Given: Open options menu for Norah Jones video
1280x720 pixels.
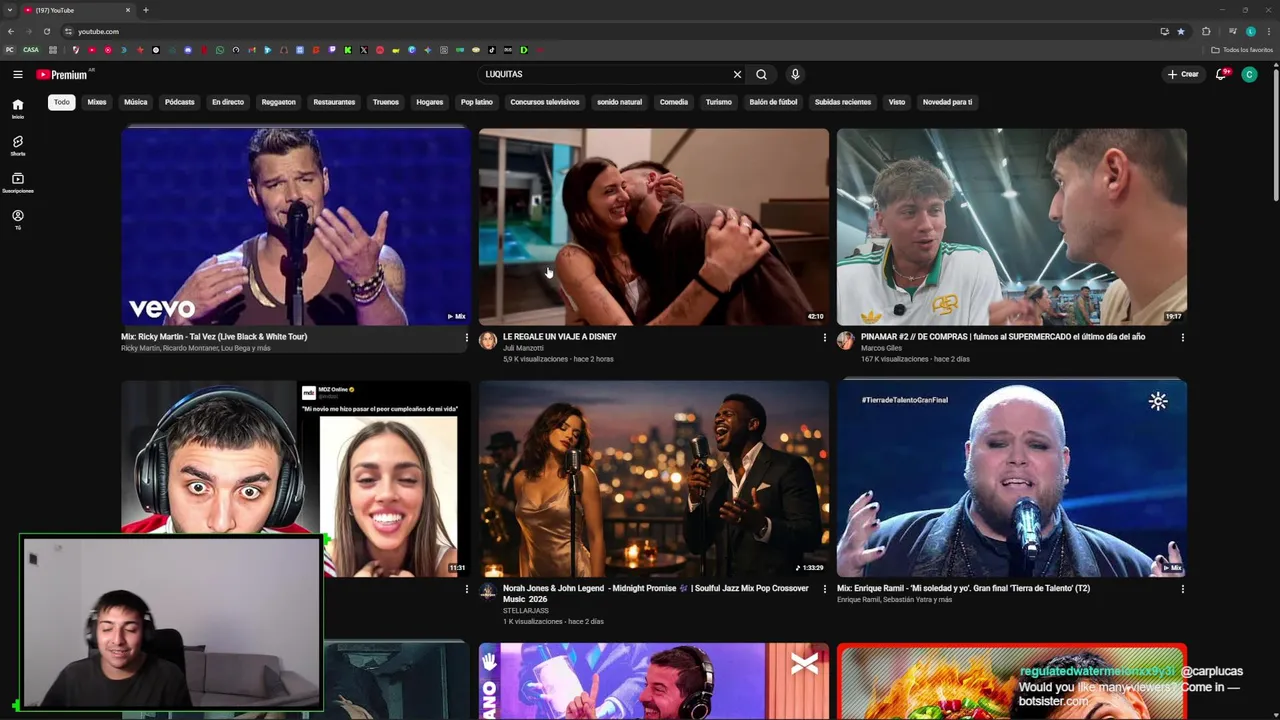Looking at the screenshot, I should pyautogui.click(x=824, y=590).
